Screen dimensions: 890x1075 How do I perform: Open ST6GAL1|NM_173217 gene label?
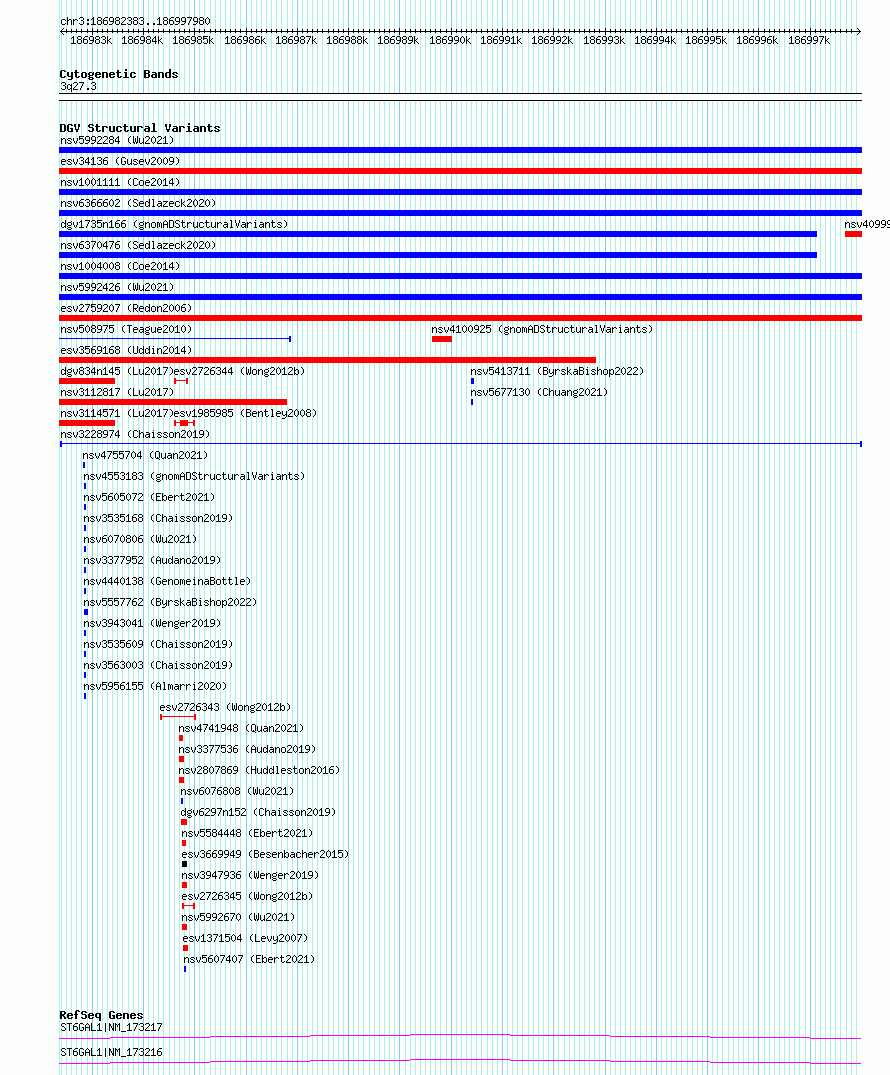click(x=111, y=1028)
